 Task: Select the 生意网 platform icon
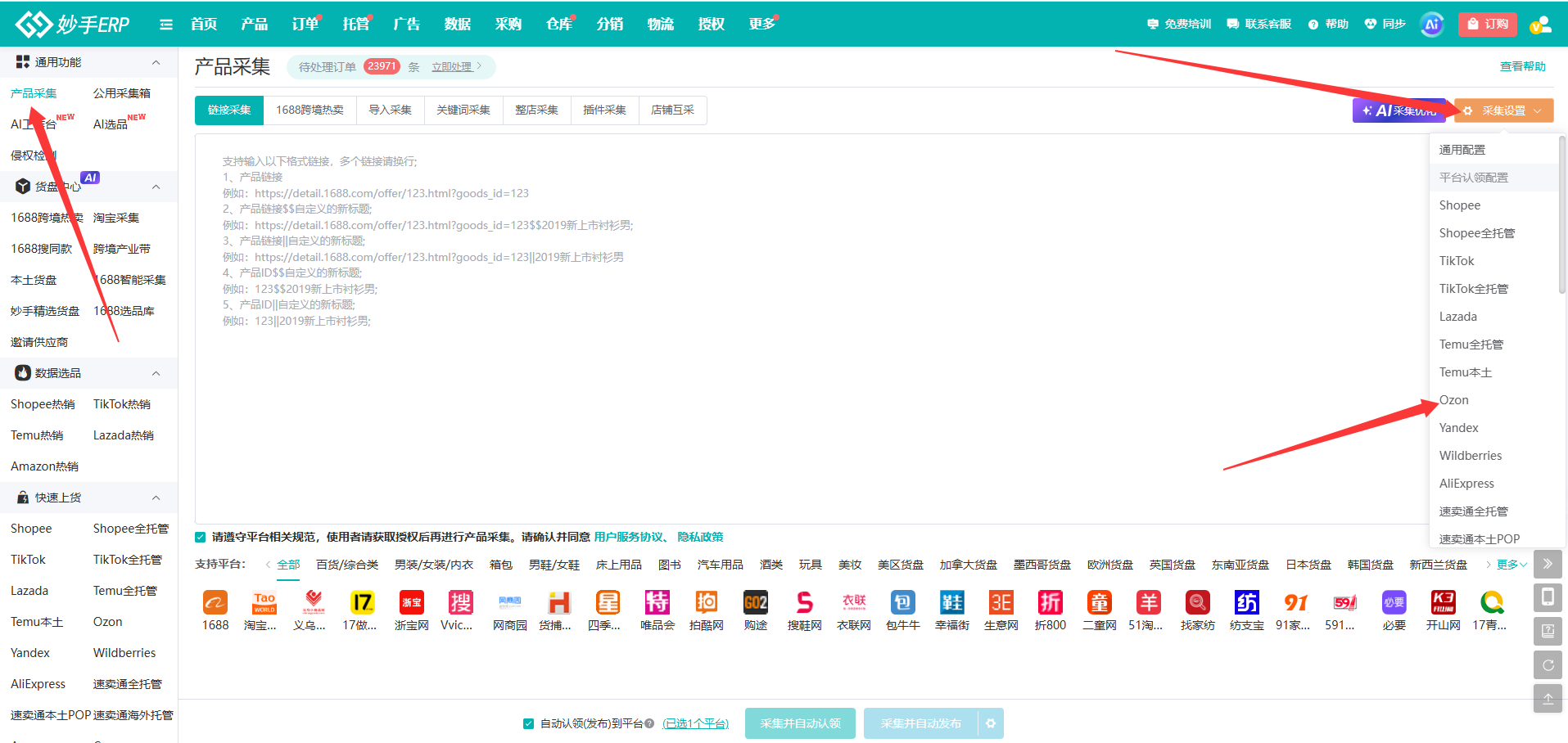pos(1001,603)
